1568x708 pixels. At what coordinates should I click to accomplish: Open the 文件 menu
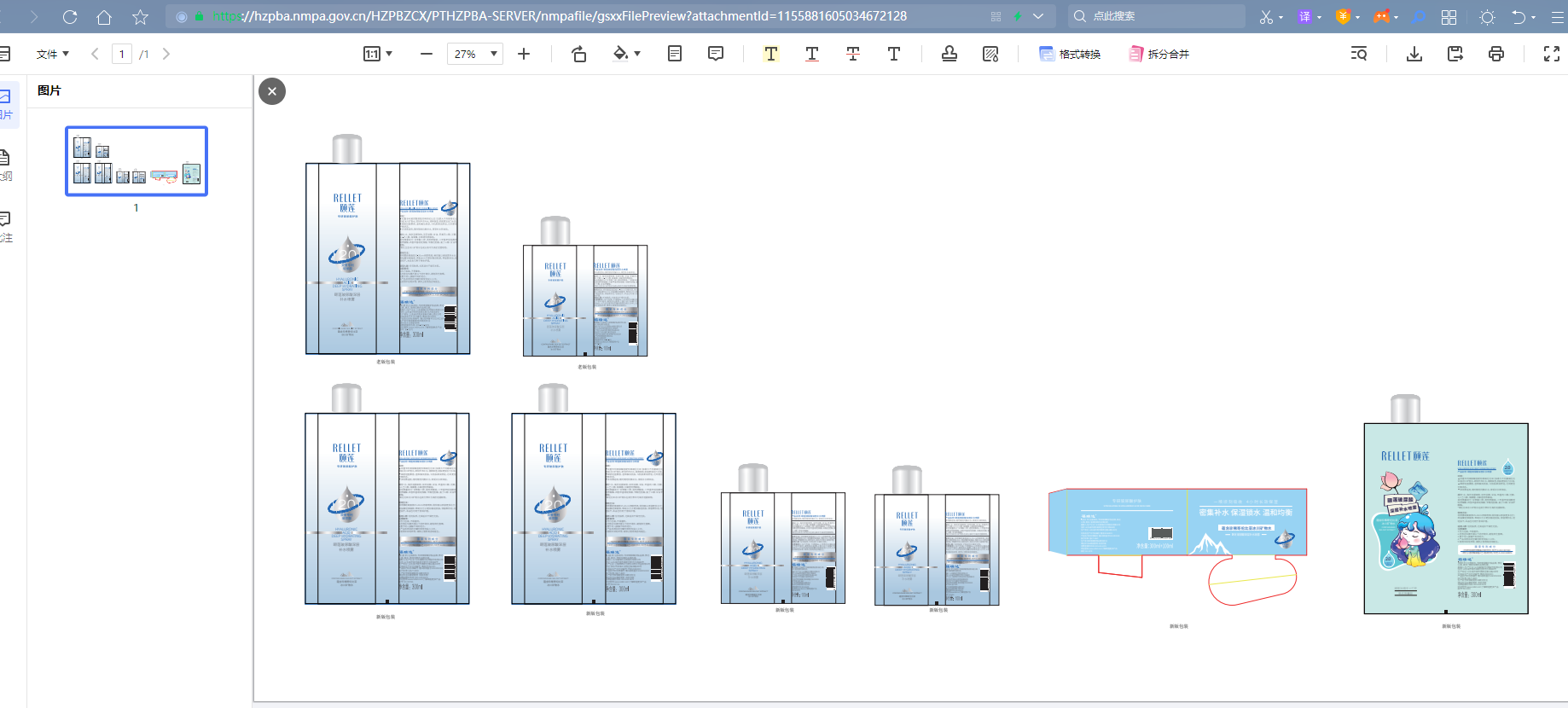coord(52,54)
